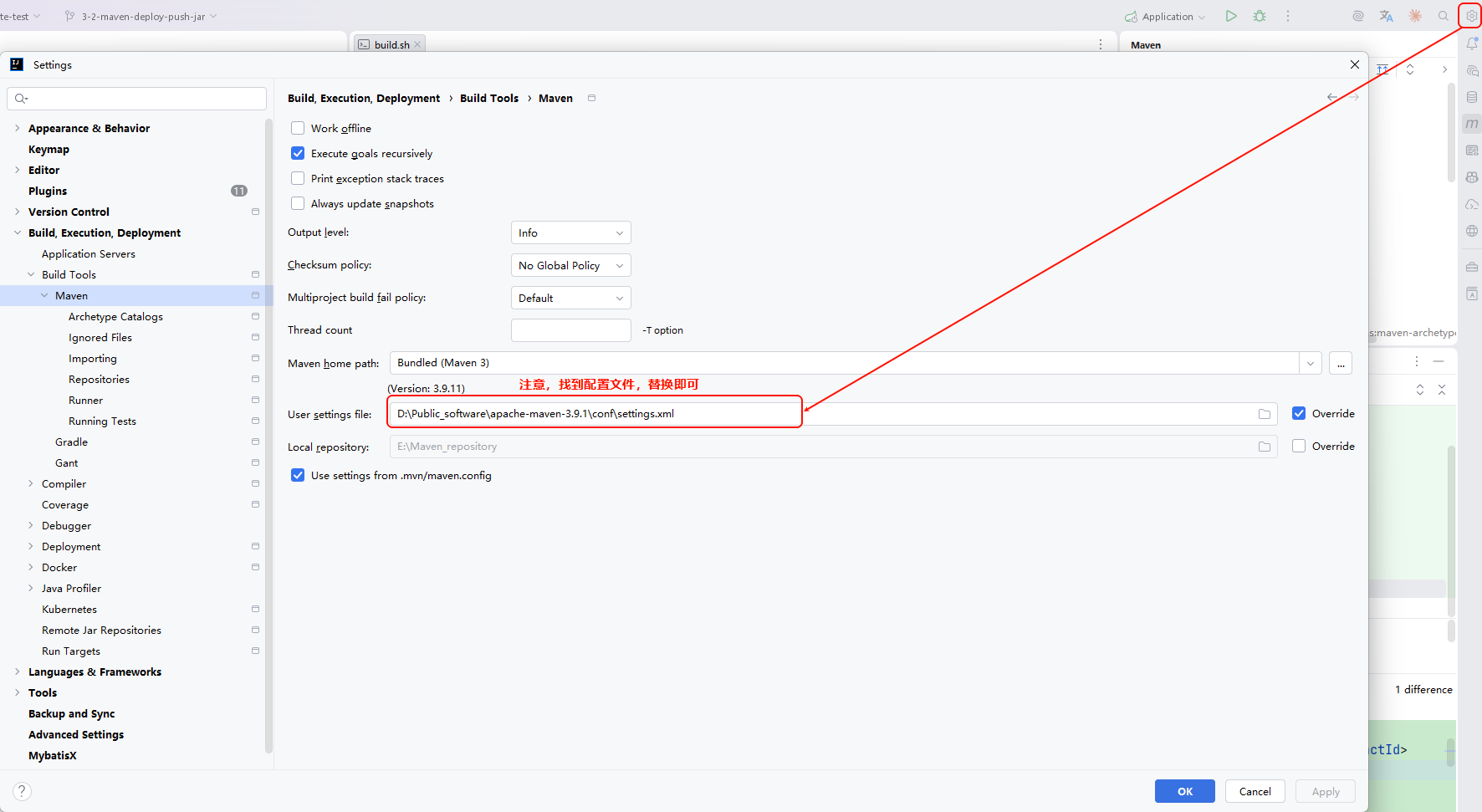Click the editor tab options kebab icon

point(1101,44)
